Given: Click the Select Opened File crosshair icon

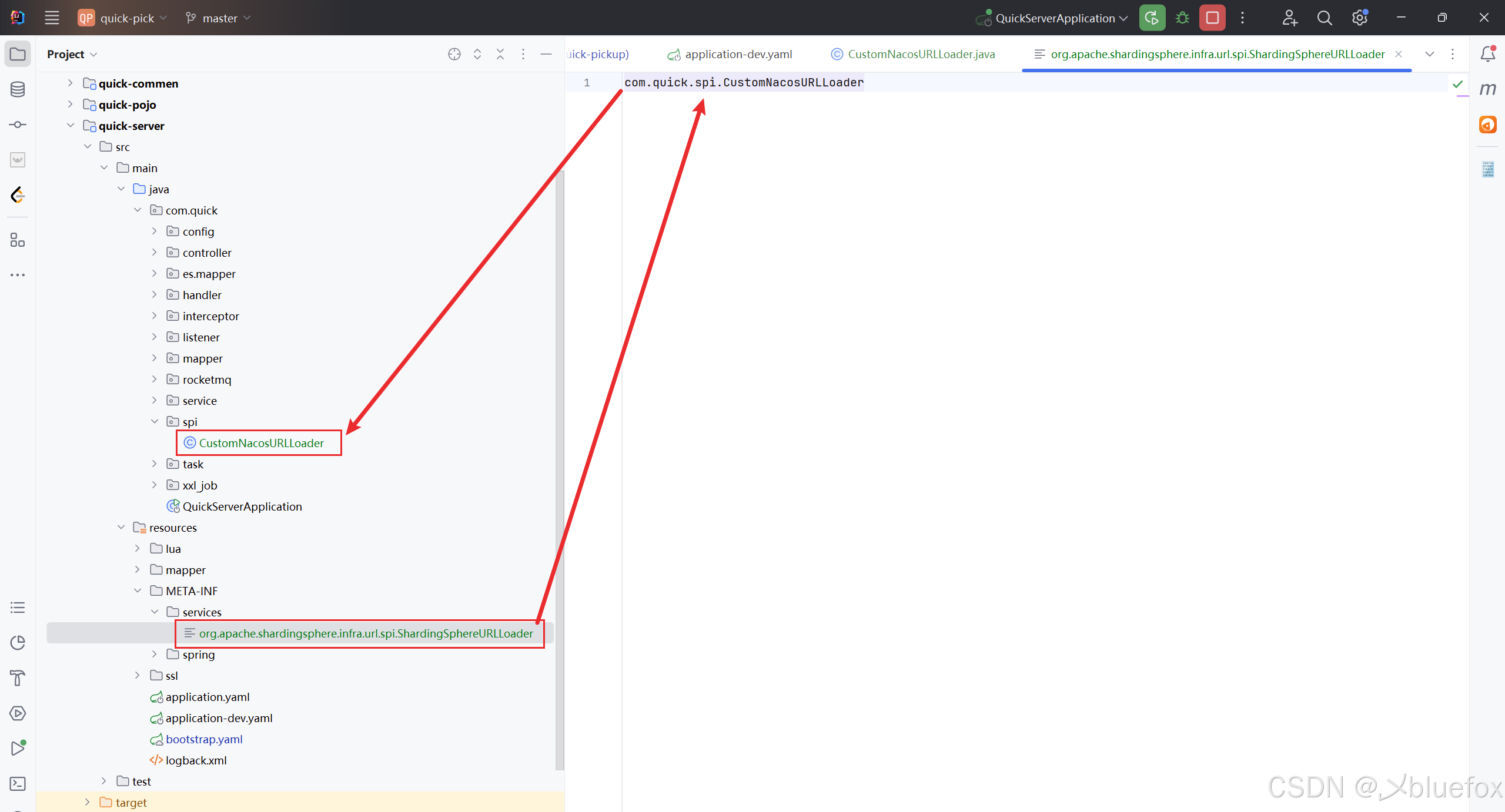Looking at the screenshot, I should 454,54.
